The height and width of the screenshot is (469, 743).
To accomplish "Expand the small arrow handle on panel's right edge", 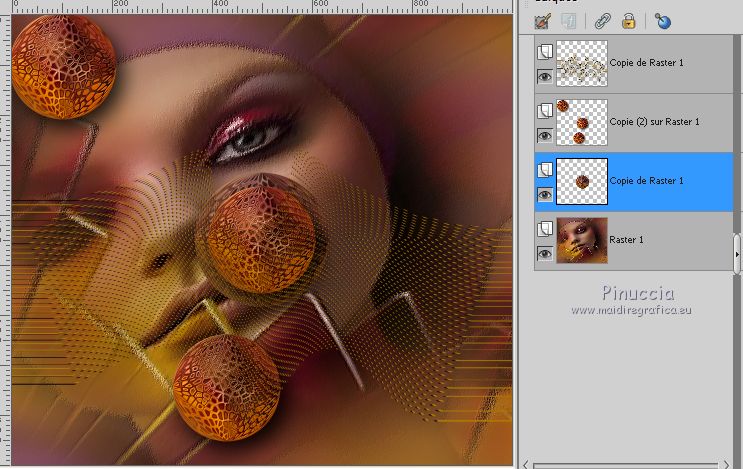I will [737, 254].
